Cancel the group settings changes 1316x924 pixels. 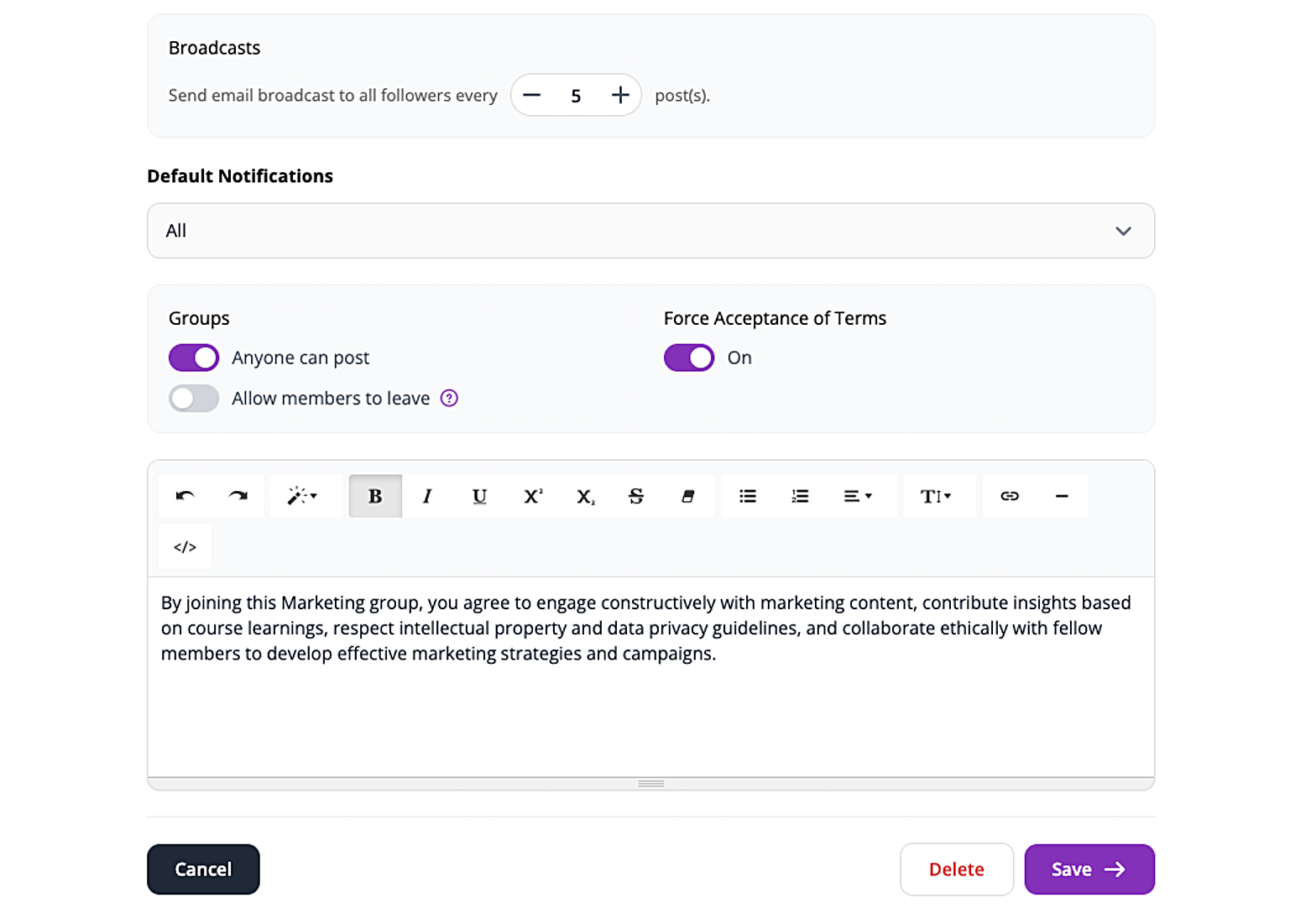coord(203,869)
